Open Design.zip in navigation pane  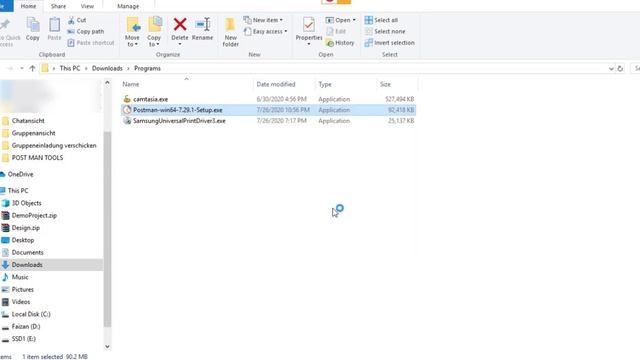(x=26, y=228)
